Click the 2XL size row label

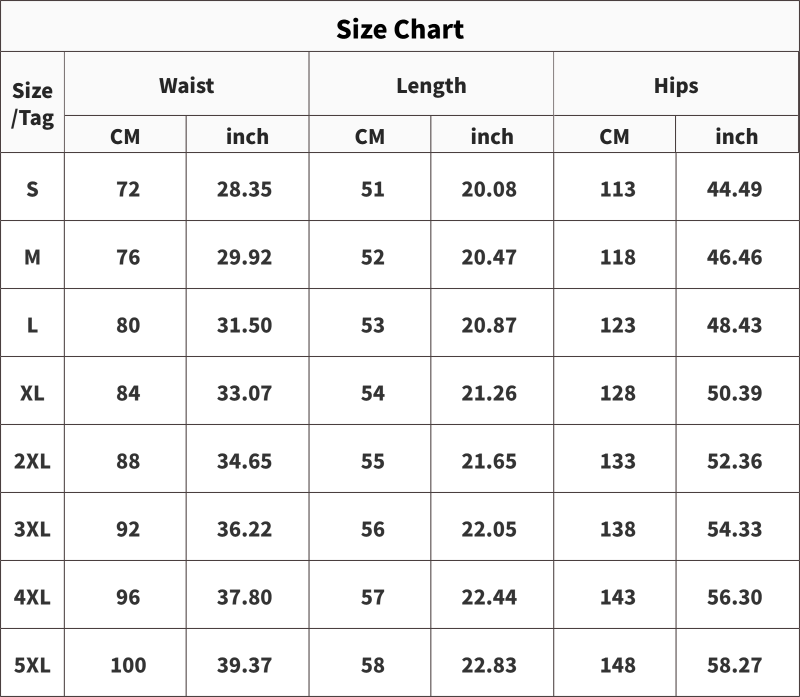click(32, 461)
